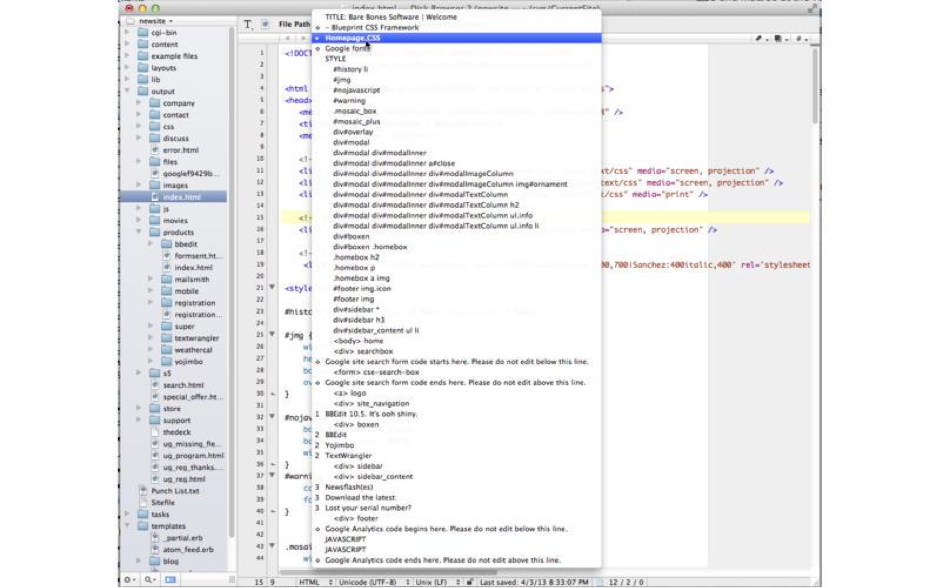Click the editor pane toggle icon in sidebar footer
Image resolution: width=941 pixels, height=588 pixels.
tap(170, 580)
